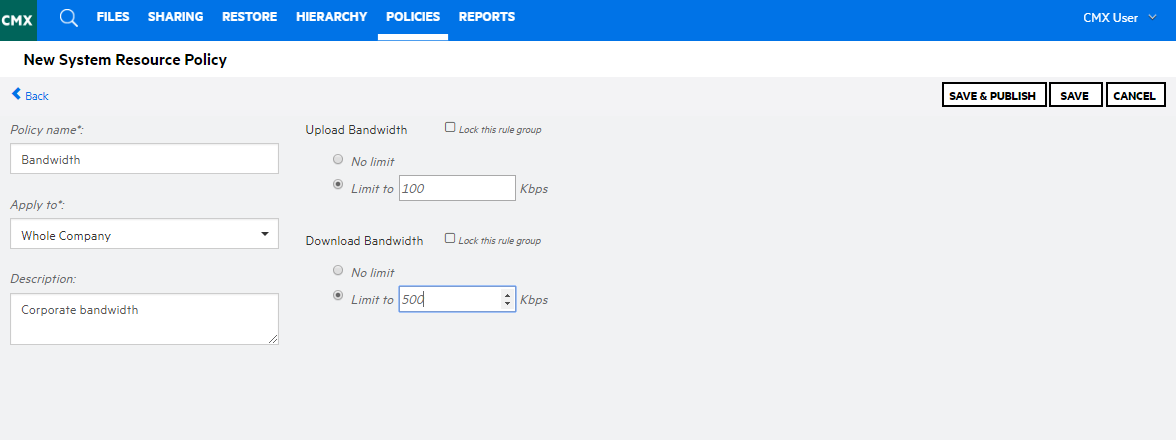Viewport: 1176px width, 440px height.
Task: Open the FILES tab
Action: (113, 16)
